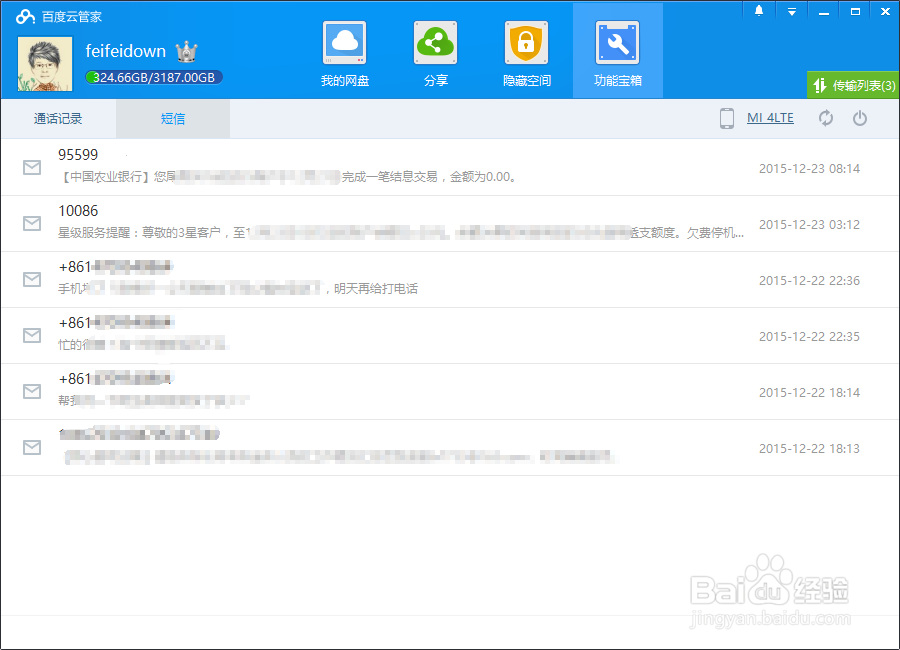This screenshot has width=900, height=650.
Task: Open the 分享 share icon
Action: (x=436, y=43)
